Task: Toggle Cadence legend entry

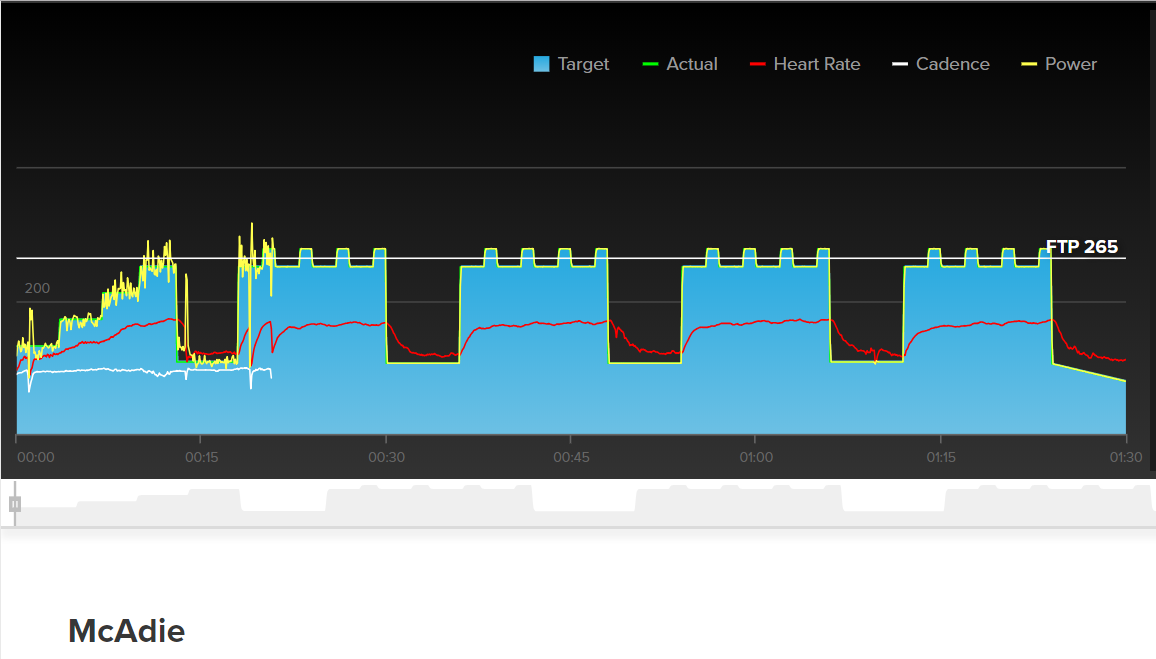Action: (x=941, y=64)
